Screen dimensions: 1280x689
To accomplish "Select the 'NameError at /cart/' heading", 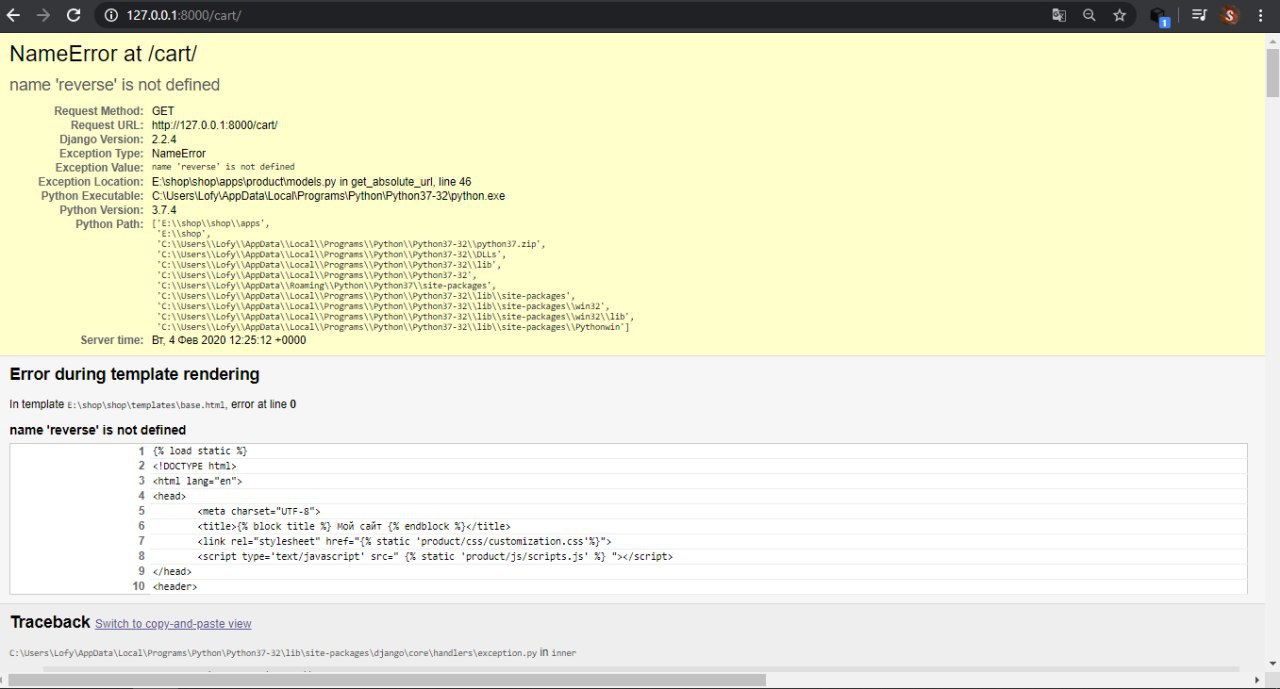I will [x=103, y=55].
